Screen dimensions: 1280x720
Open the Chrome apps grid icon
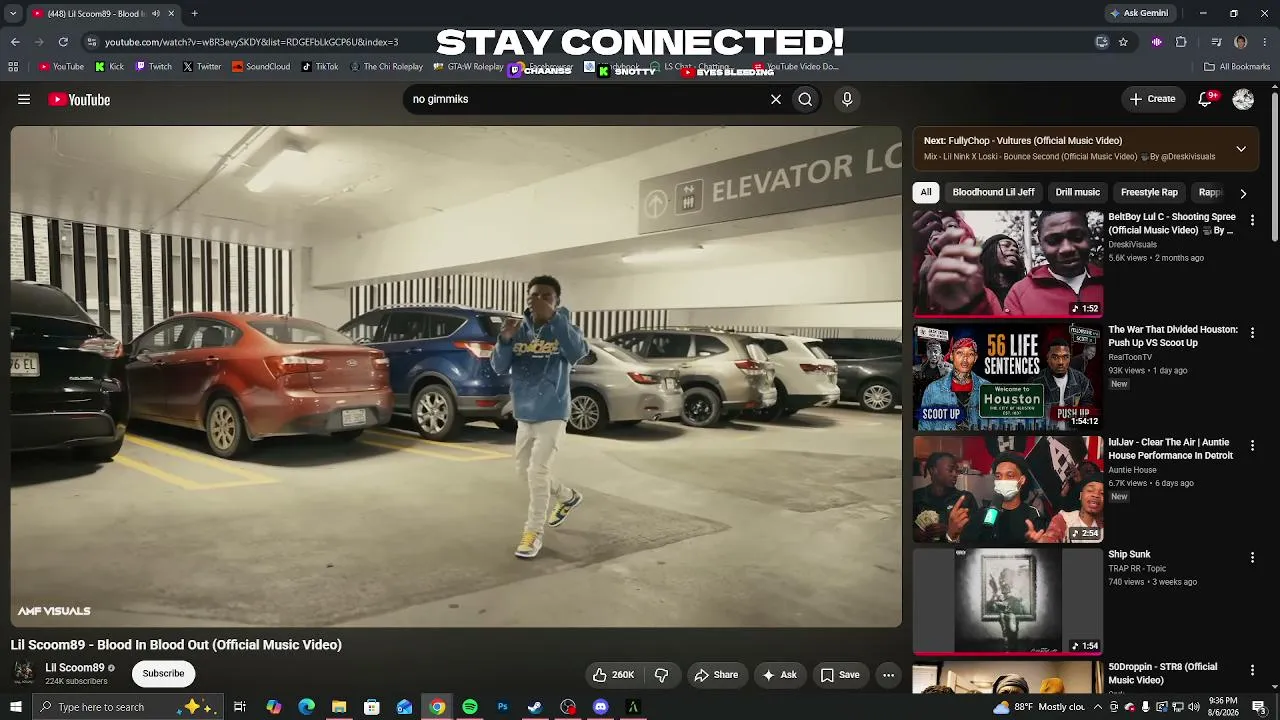coord(13,67)
